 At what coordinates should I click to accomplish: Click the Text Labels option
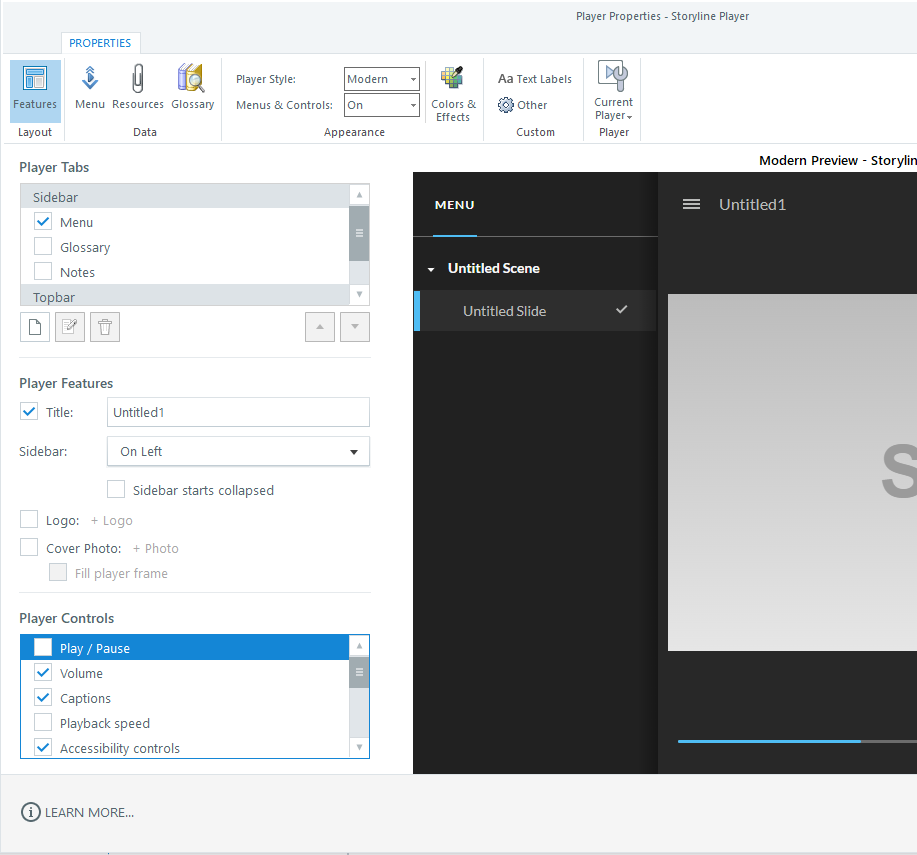click(535, 79)
